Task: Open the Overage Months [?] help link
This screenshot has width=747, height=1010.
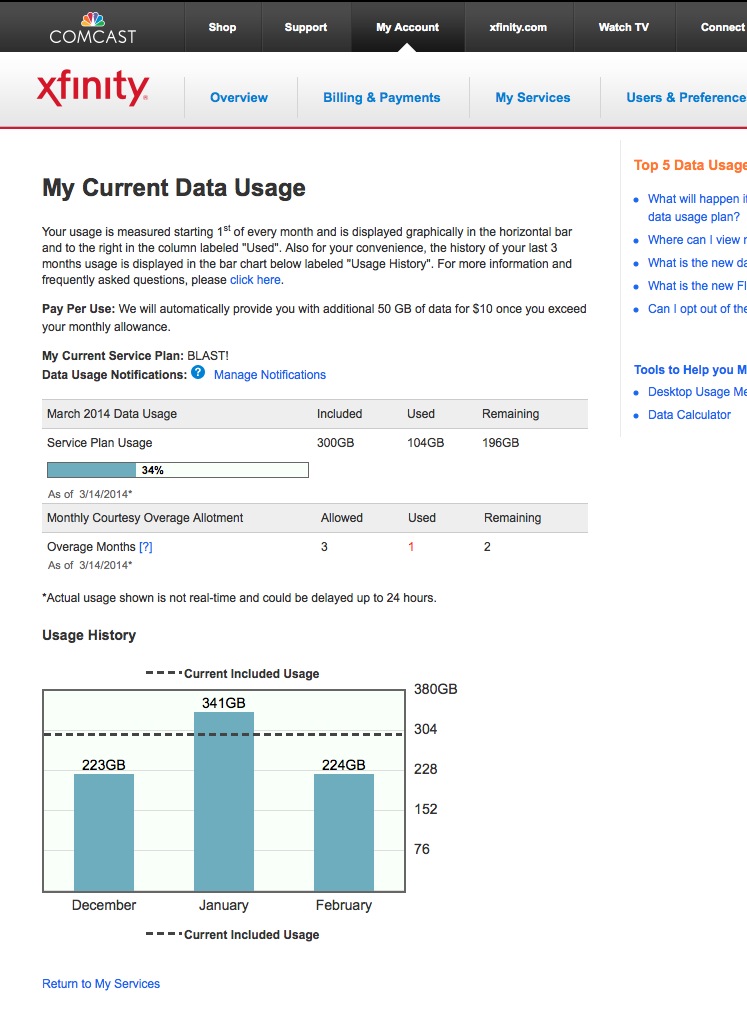Action: pos(146,547)
